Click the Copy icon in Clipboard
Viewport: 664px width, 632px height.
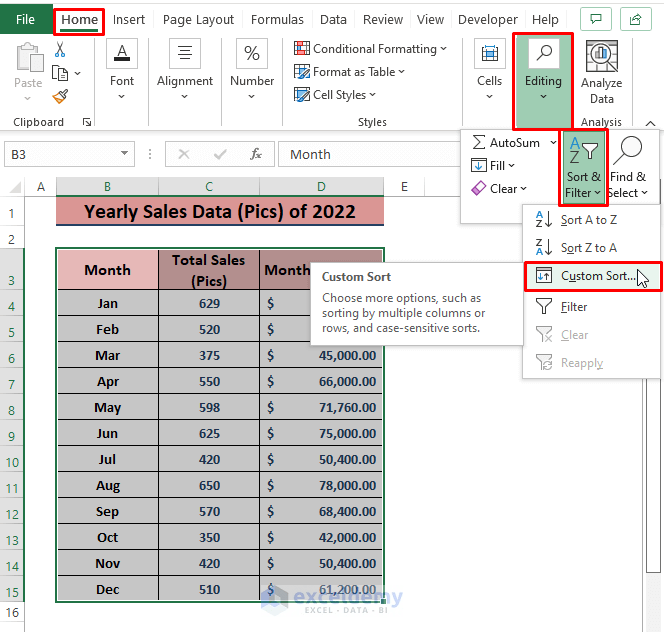[60, 73]
